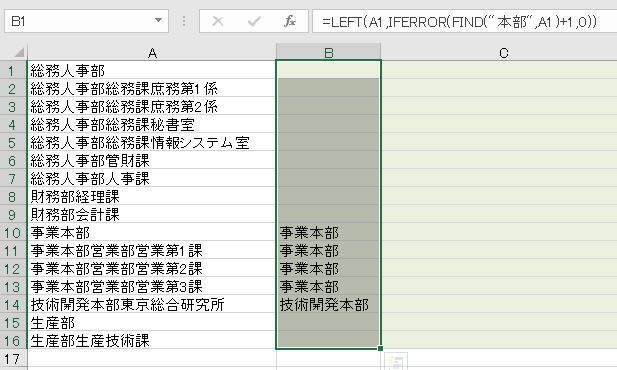
Task: Click cell containing 事業本部営業部営業第1課
Action: (152, 251)
